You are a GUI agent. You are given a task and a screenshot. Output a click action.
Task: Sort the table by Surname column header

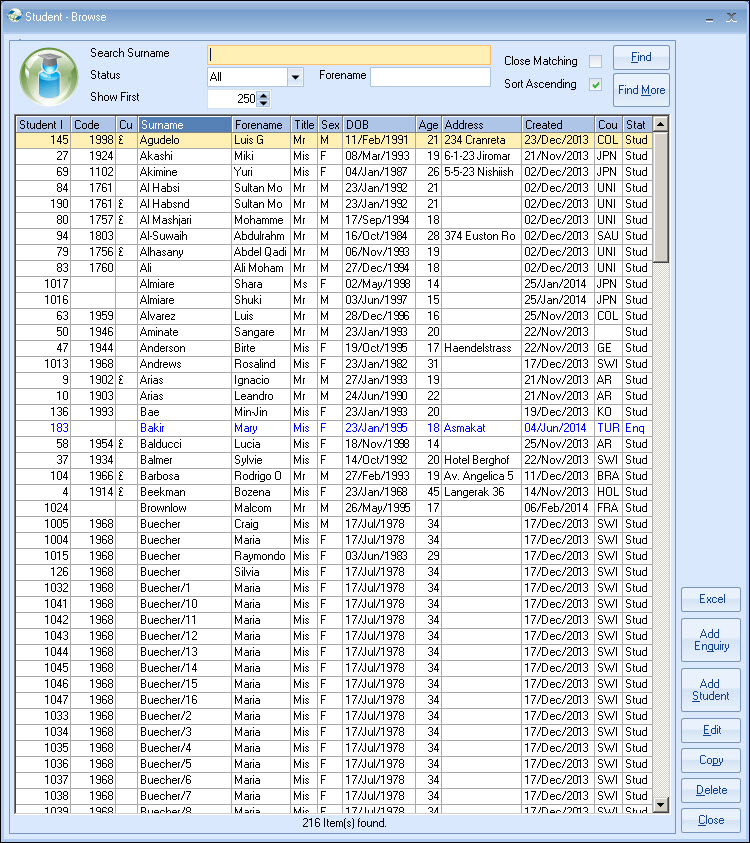(x=184, y=125)
